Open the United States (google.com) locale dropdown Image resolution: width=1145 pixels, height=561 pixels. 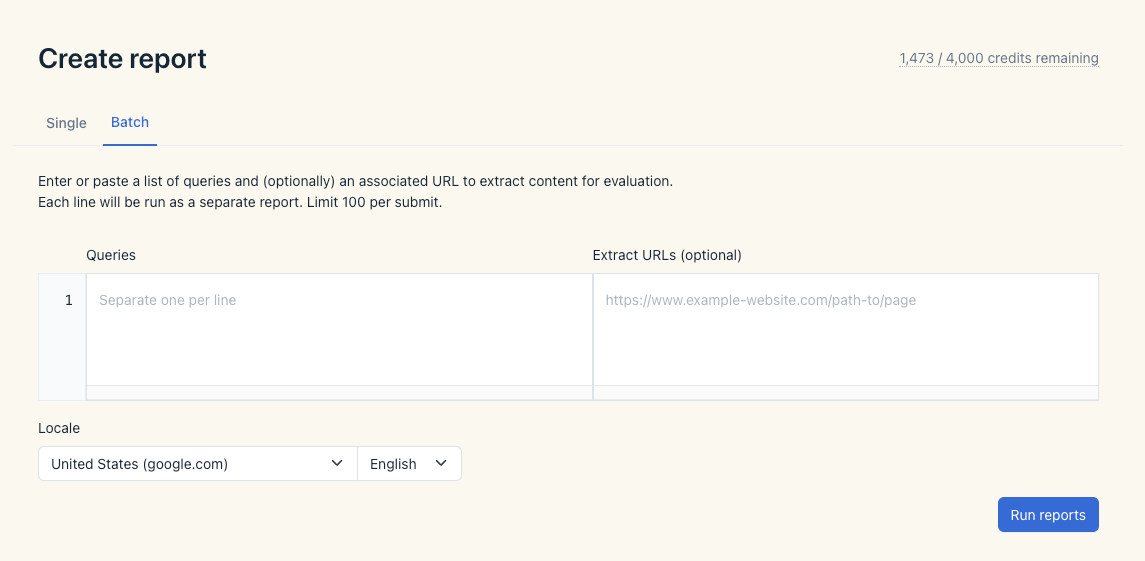point(197,464)
